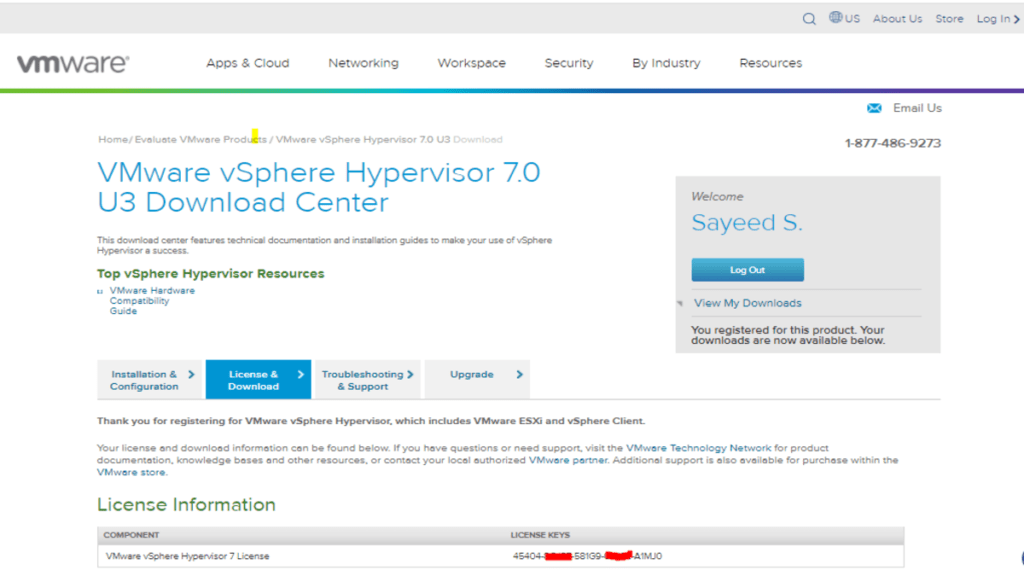Image resolution: width=1024 pixels, height=576 pixels.
Task: Open the By Industry menu
Action: pos(665,62)
